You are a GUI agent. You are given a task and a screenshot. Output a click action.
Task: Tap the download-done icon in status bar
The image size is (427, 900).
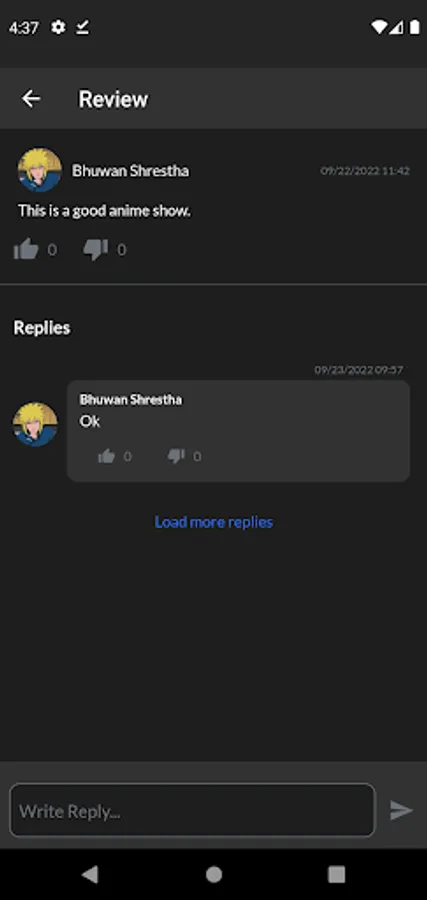83,27
